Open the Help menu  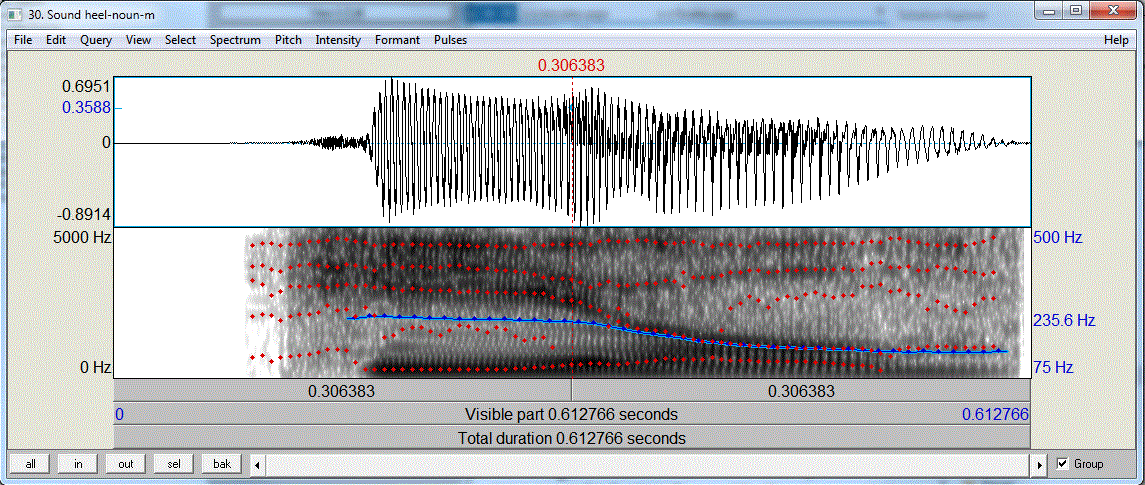pyautogui.click(x=1116, y=40)
